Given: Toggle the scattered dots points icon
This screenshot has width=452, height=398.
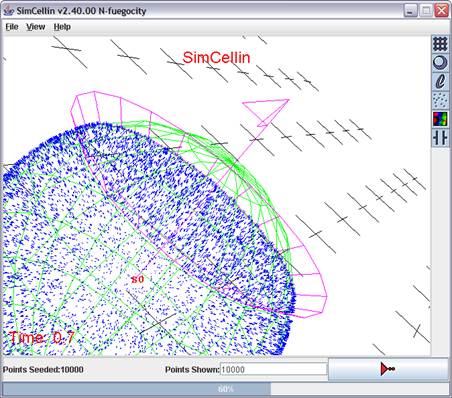Looking at the screenshot, I should point(440,100).
